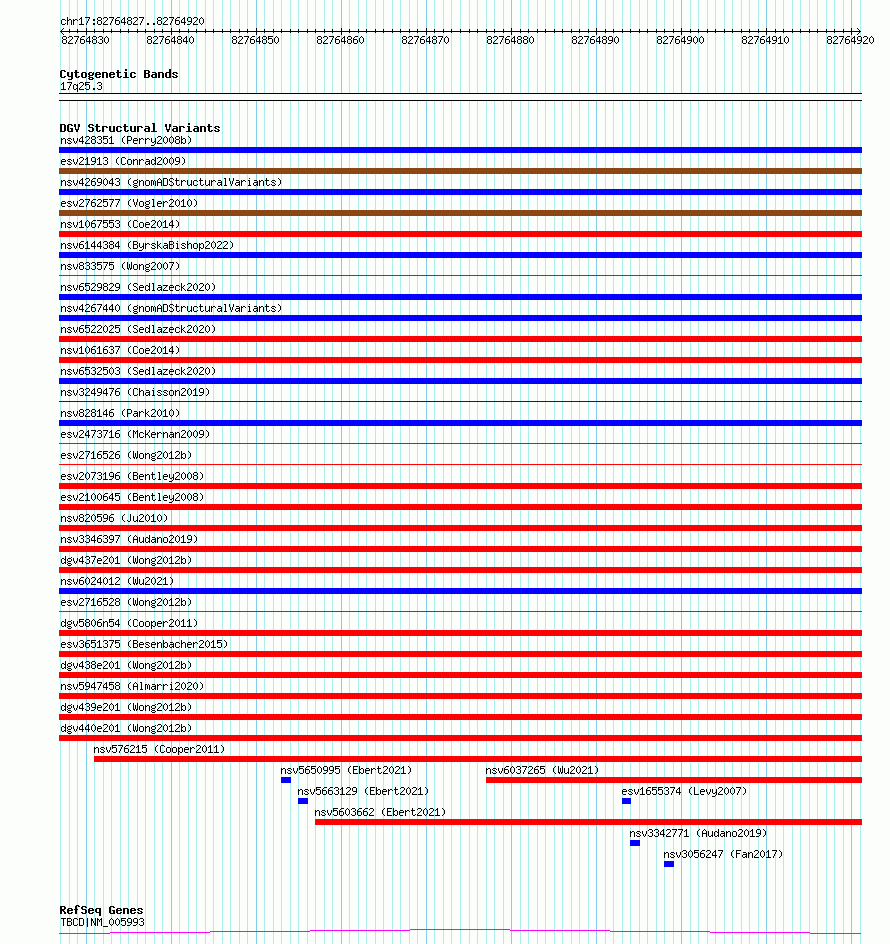Select the esv21913 (Conrad2009) variant label
Image resolution: width=890 pixels, height=944 pixels.
click(123, 161)
